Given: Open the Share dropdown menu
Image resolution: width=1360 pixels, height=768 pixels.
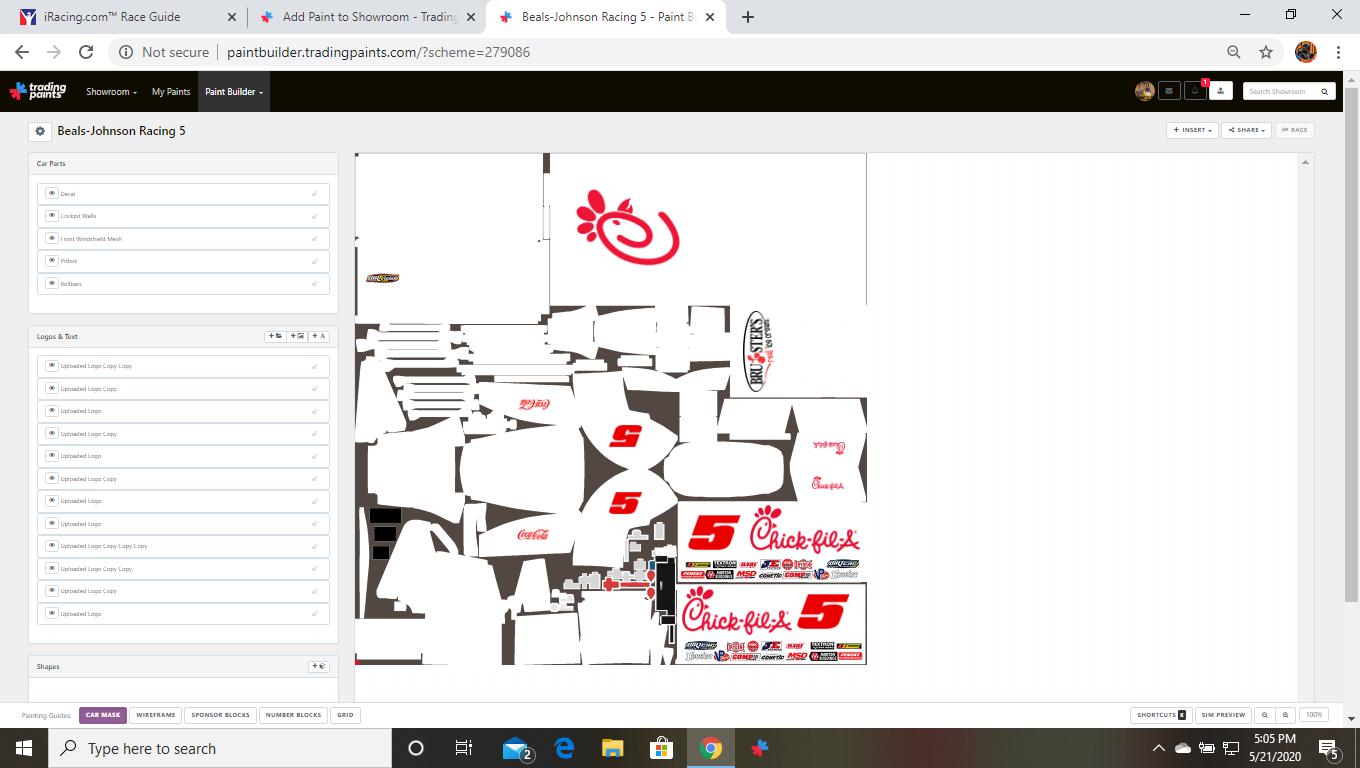Looking at the screenshot, I should click(x=1247, y=130).
